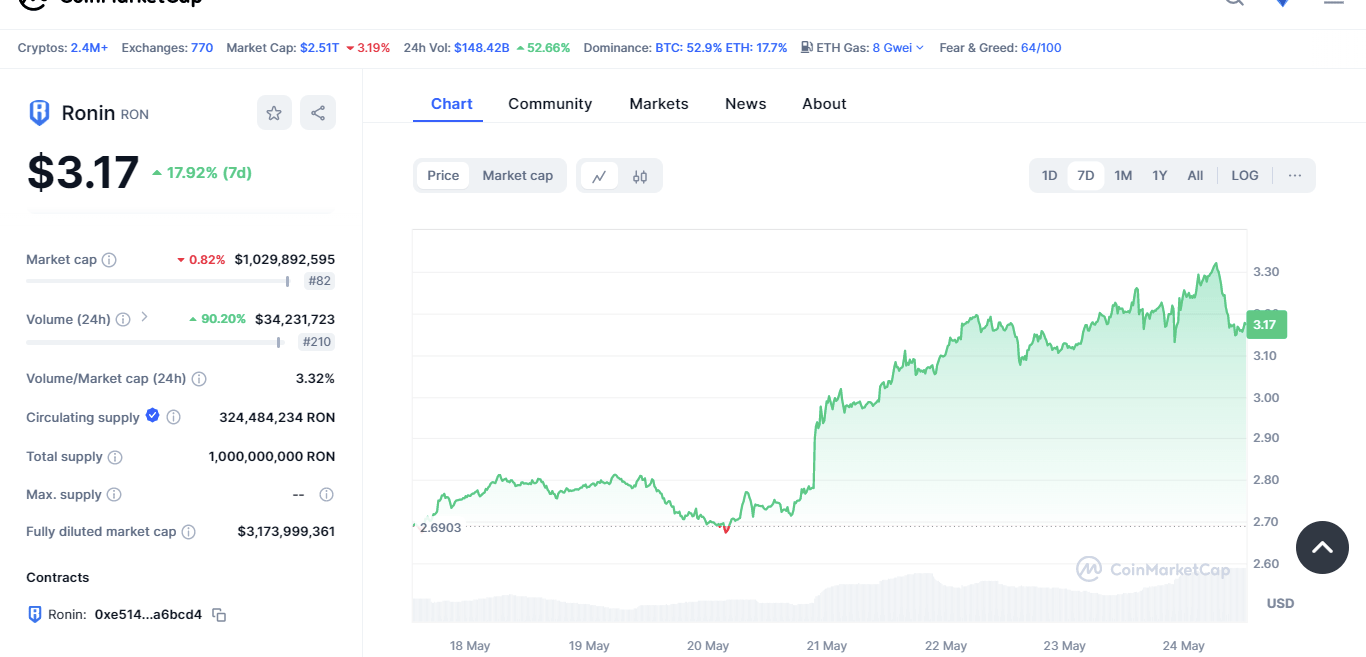Click the global Market Cap $2.51T link
Screen dimensions: 1366x657
click(319, 47)
